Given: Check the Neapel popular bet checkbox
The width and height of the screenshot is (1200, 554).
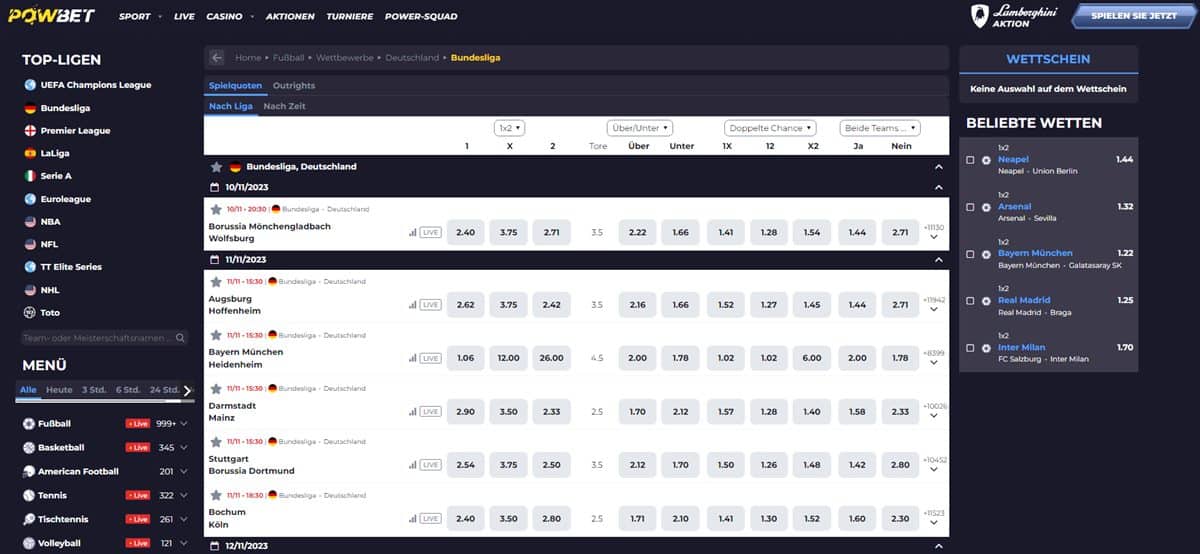Looking at the screenshot, I should point(970,160).
